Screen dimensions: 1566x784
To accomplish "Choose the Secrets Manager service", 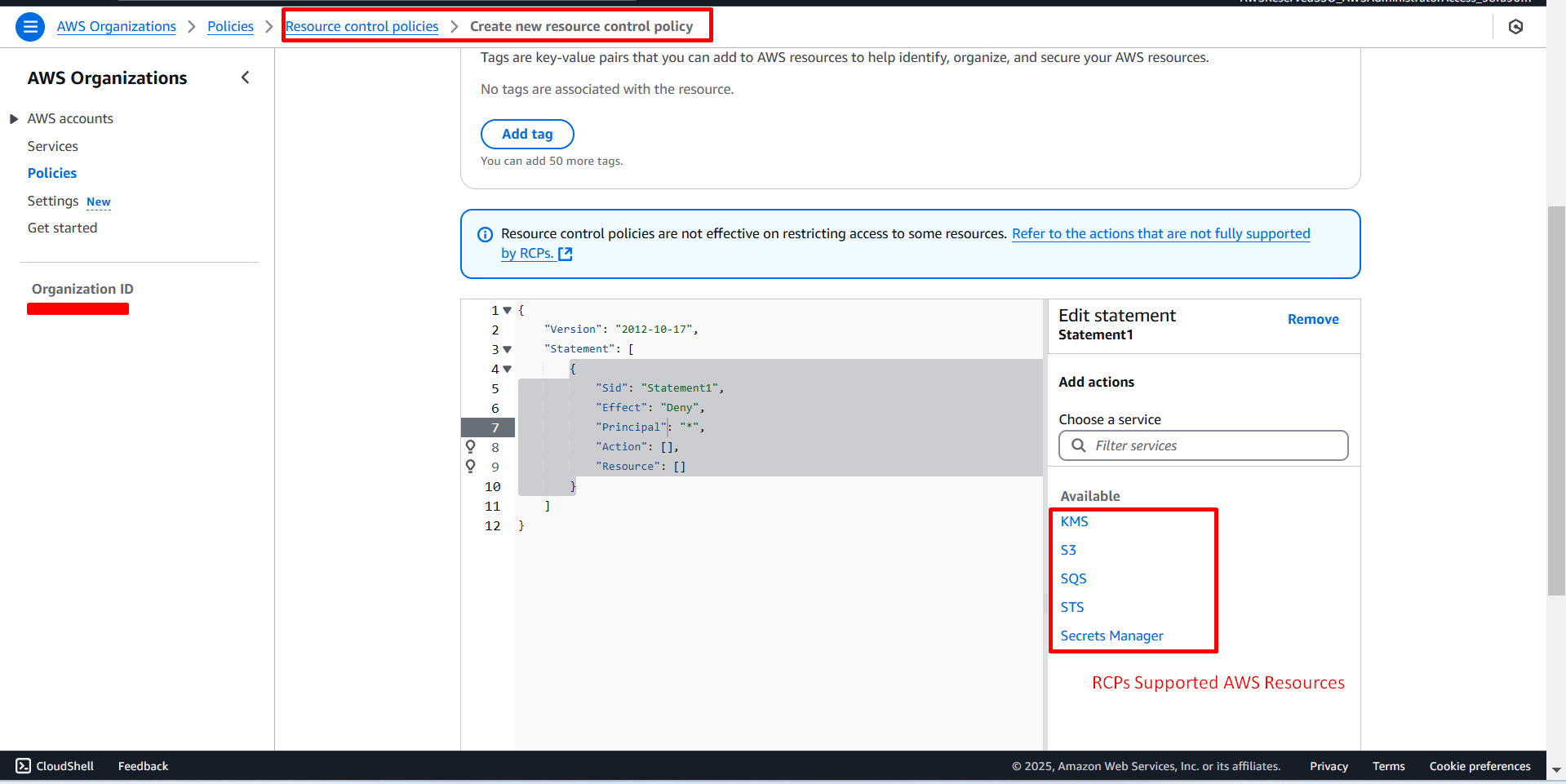I will pos(1111,636).
